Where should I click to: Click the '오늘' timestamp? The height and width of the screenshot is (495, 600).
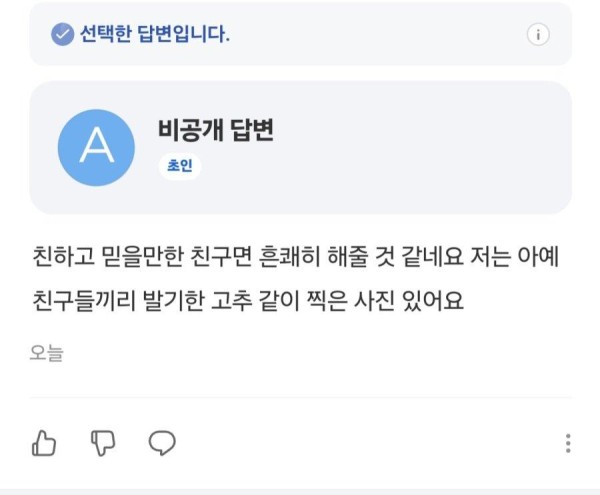tap(46, 353)
